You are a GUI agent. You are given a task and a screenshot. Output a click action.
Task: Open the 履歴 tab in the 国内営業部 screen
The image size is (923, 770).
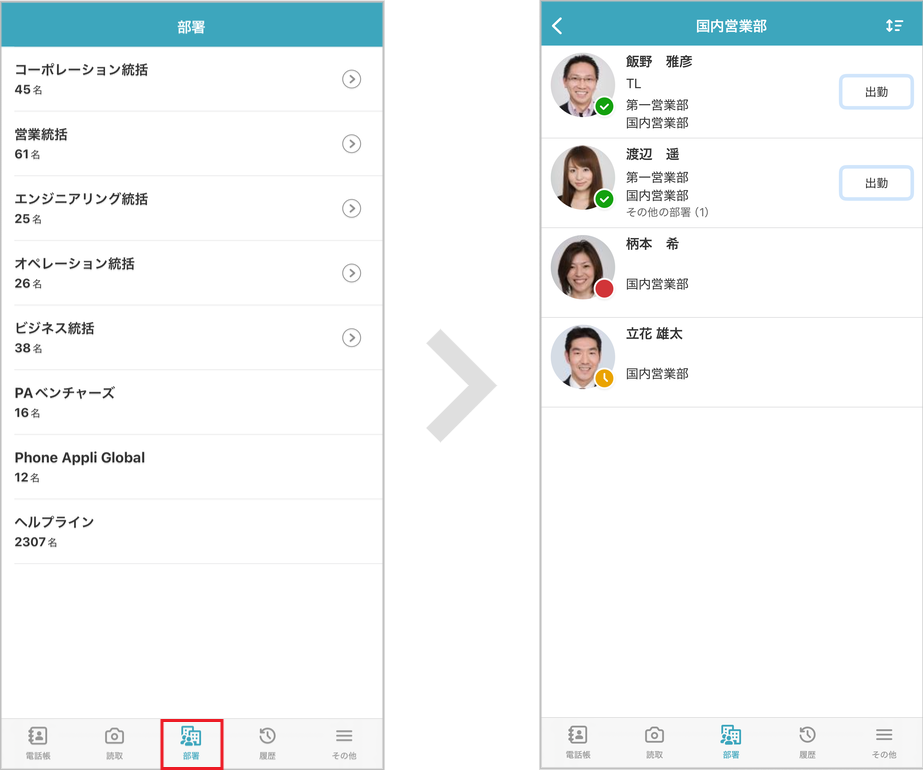(x=807, y=742)
